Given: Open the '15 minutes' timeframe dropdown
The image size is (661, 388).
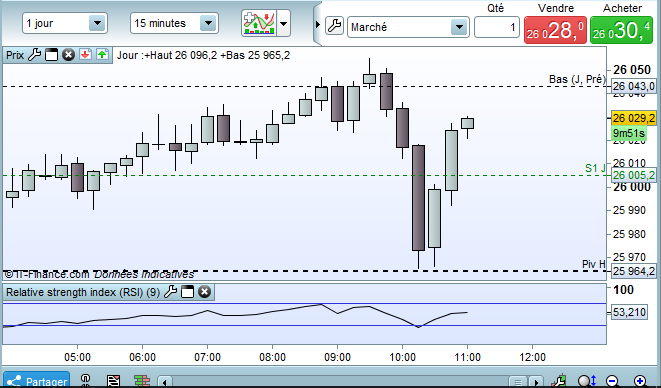Looking at the screenshot, I should tap(174, 23).
